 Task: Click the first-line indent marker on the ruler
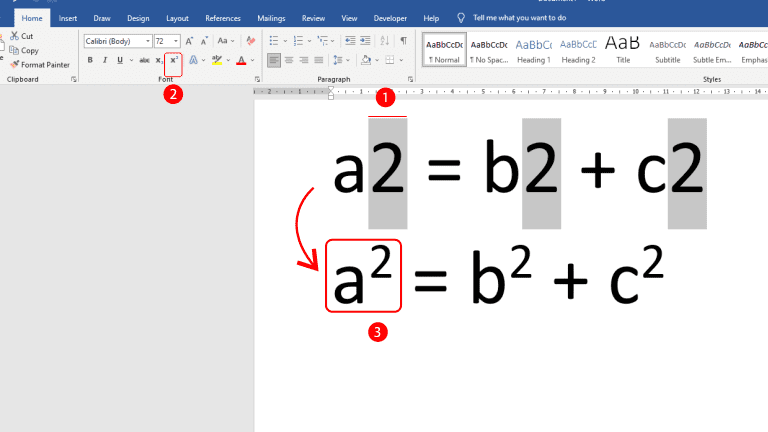[331, 89]
